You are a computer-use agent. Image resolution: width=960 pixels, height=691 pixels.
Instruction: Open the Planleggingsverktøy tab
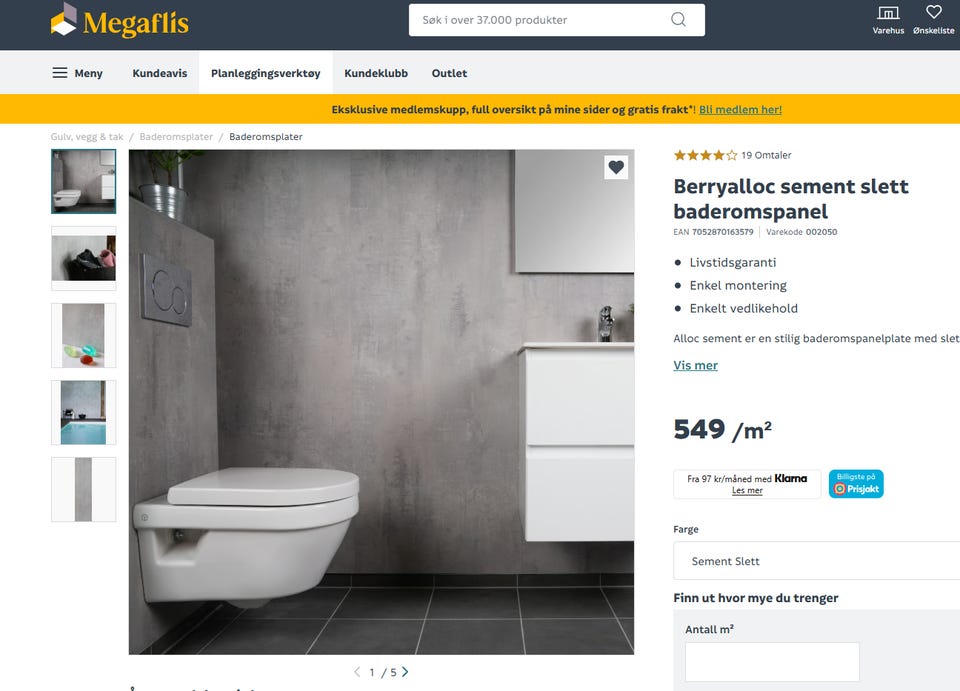[266, 73]
